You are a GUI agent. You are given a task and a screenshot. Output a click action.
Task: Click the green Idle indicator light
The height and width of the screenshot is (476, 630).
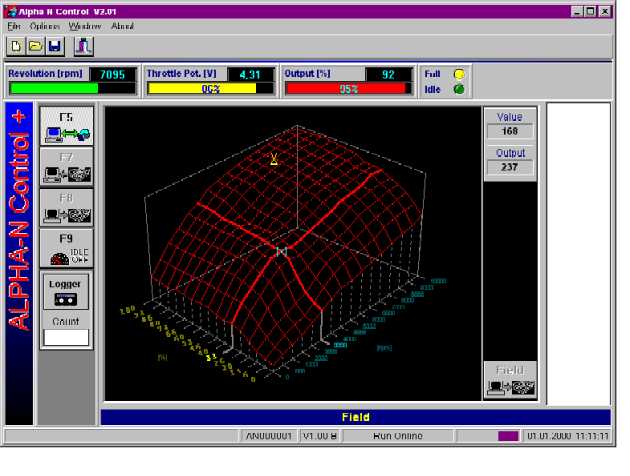pos(460,88)
